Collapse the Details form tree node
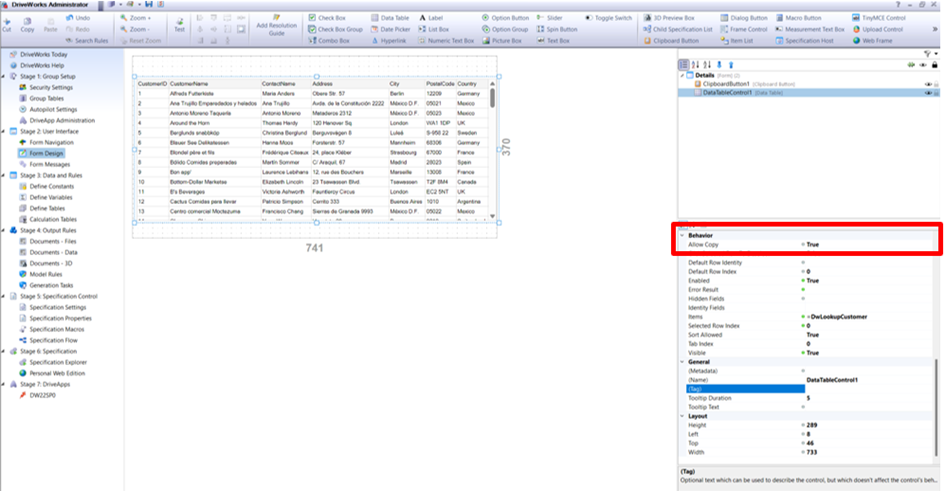 click(682, 75)
